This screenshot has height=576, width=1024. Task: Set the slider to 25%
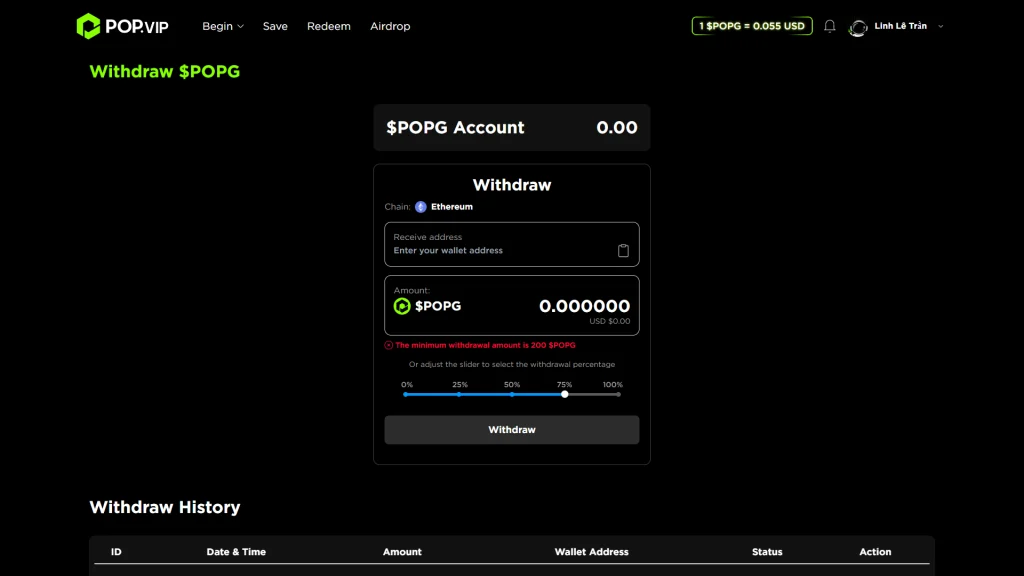pos(459,394)
